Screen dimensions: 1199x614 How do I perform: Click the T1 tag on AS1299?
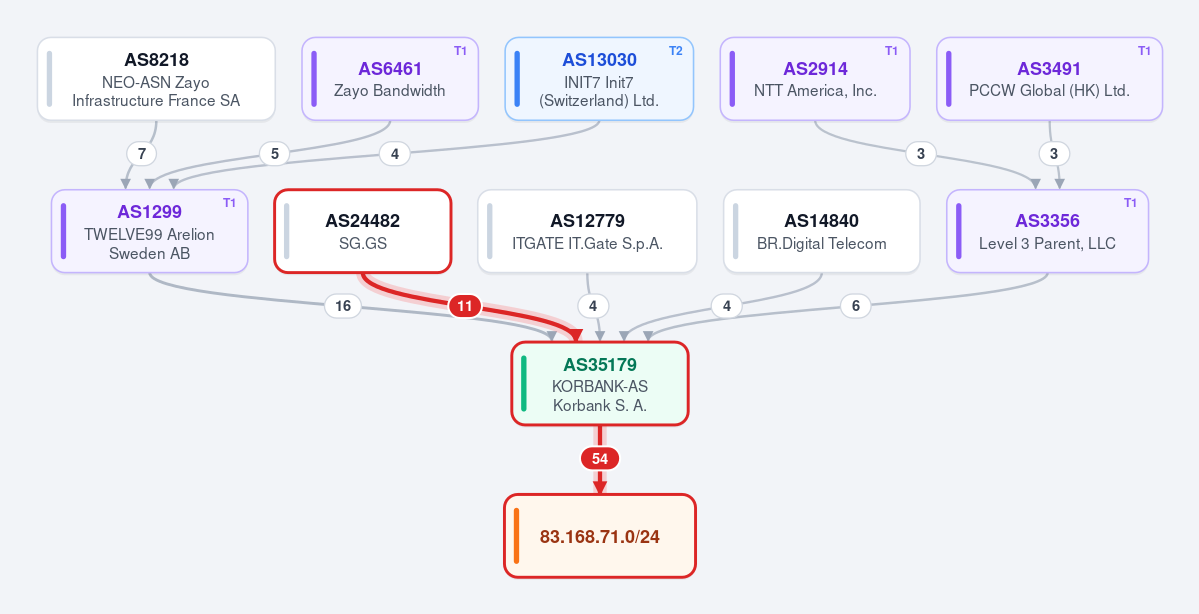pyautogui.click(x=229, y=203)
